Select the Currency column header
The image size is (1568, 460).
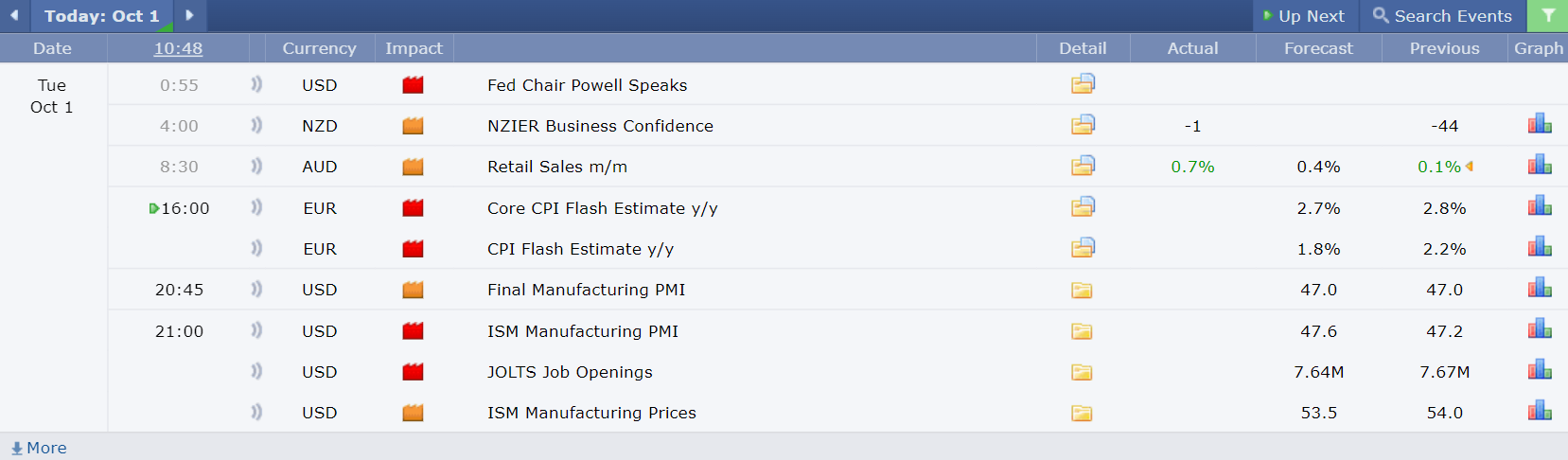[319, 48]
